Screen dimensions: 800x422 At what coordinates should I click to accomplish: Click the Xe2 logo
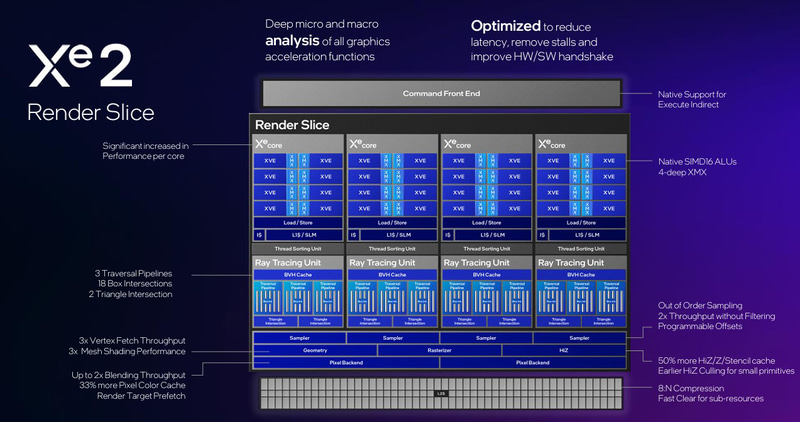tap(80, 66)
